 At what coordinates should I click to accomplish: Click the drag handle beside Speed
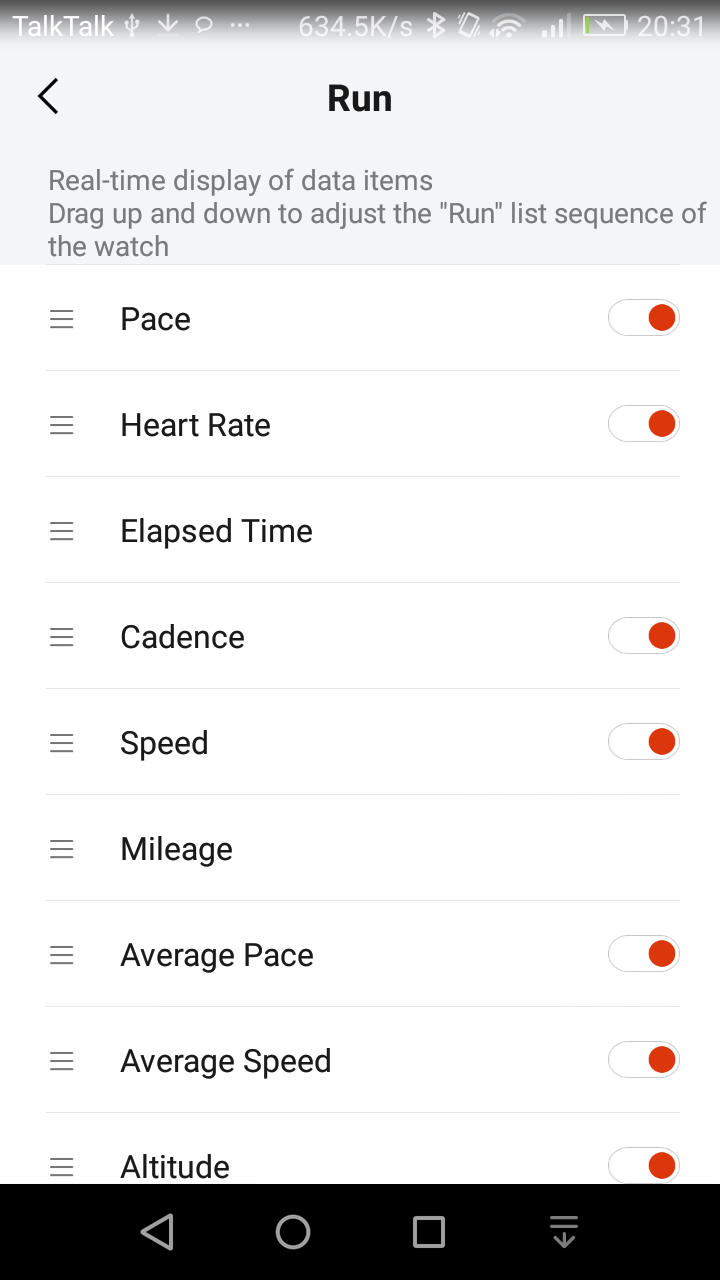pyautogui.click(x=62, y=743)
